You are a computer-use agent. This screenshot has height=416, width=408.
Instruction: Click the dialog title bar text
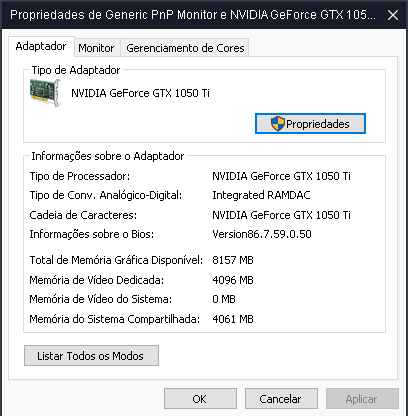(x=193, y=15)
